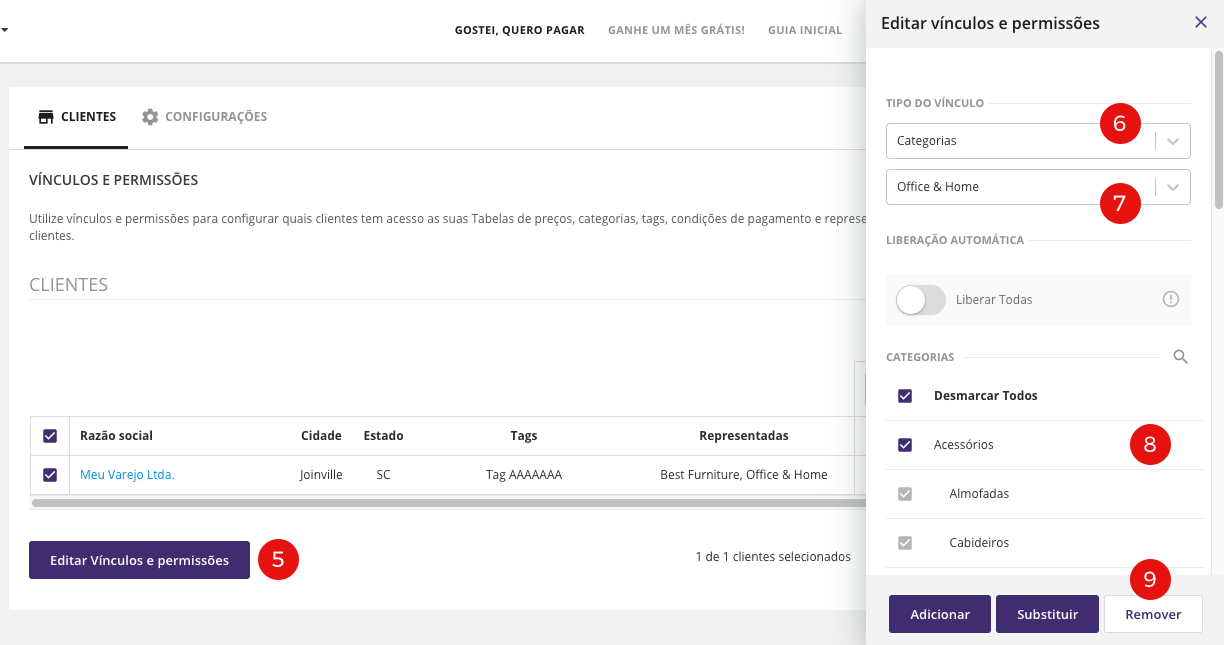Click the gear icon beside CONFIGURAÇÕES

[x=150, y=117]
